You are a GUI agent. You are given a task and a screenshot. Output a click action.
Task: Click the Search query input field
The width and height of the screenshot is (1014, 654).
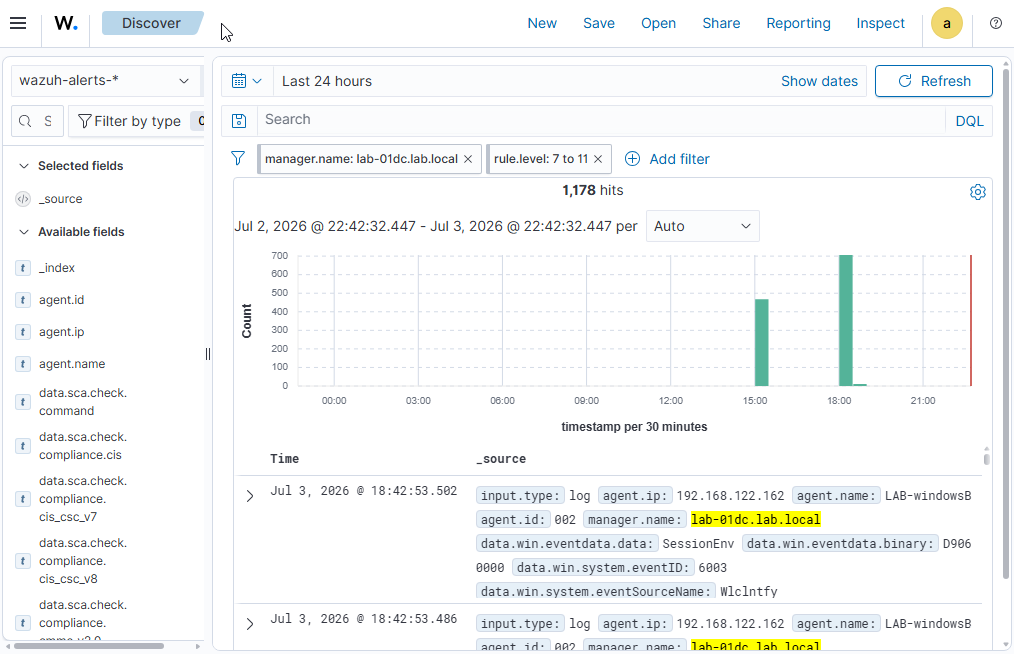pyautogui.click(x=601, y=120)
